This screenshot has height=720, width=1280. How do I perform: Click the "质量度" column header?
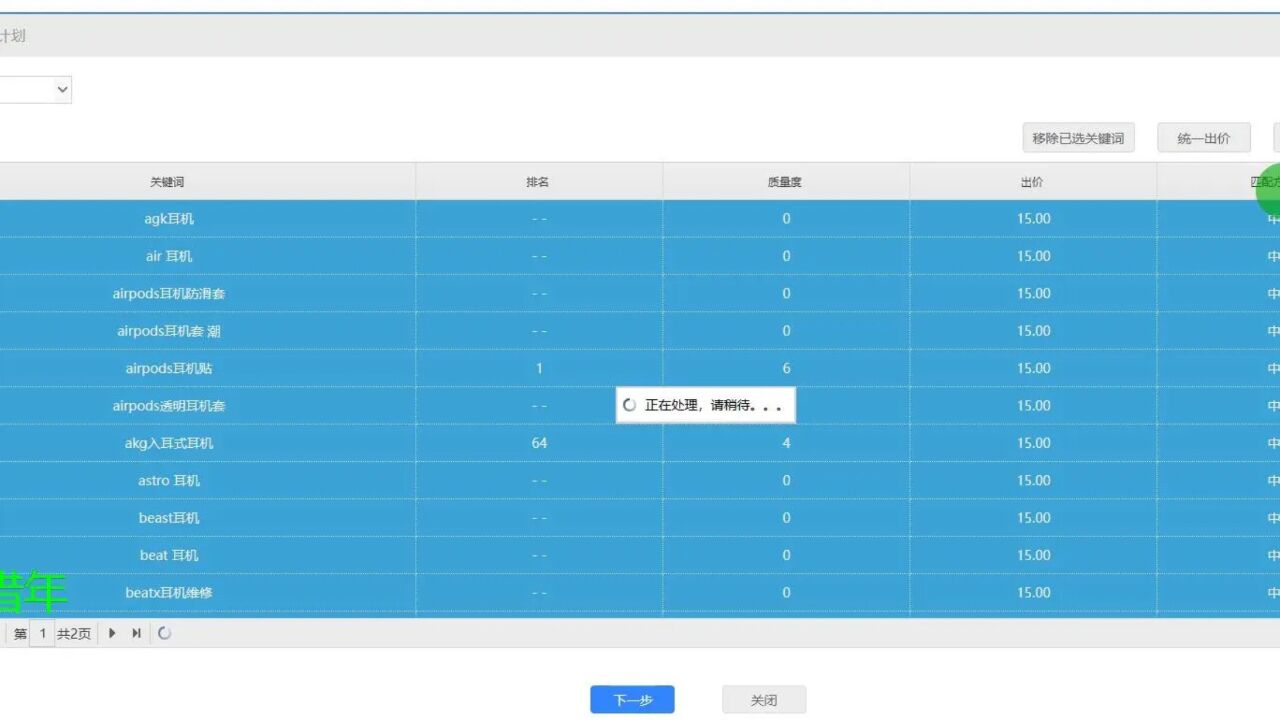[786, 180]
